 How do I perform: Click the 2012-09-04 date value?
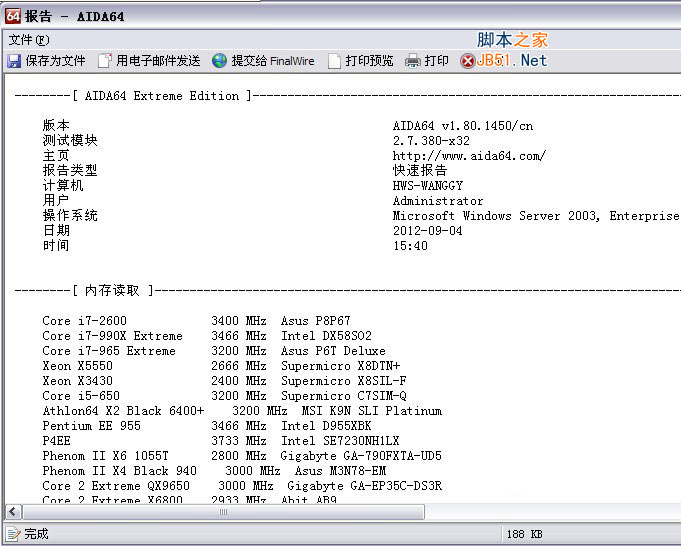point(427,231)
